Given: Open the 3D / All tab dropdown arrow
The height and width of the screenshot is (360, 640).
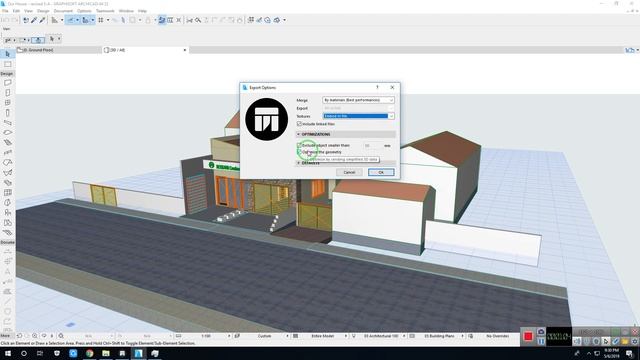Looking at the screenshot, I should pyautogui.click(x=184, y=50).
